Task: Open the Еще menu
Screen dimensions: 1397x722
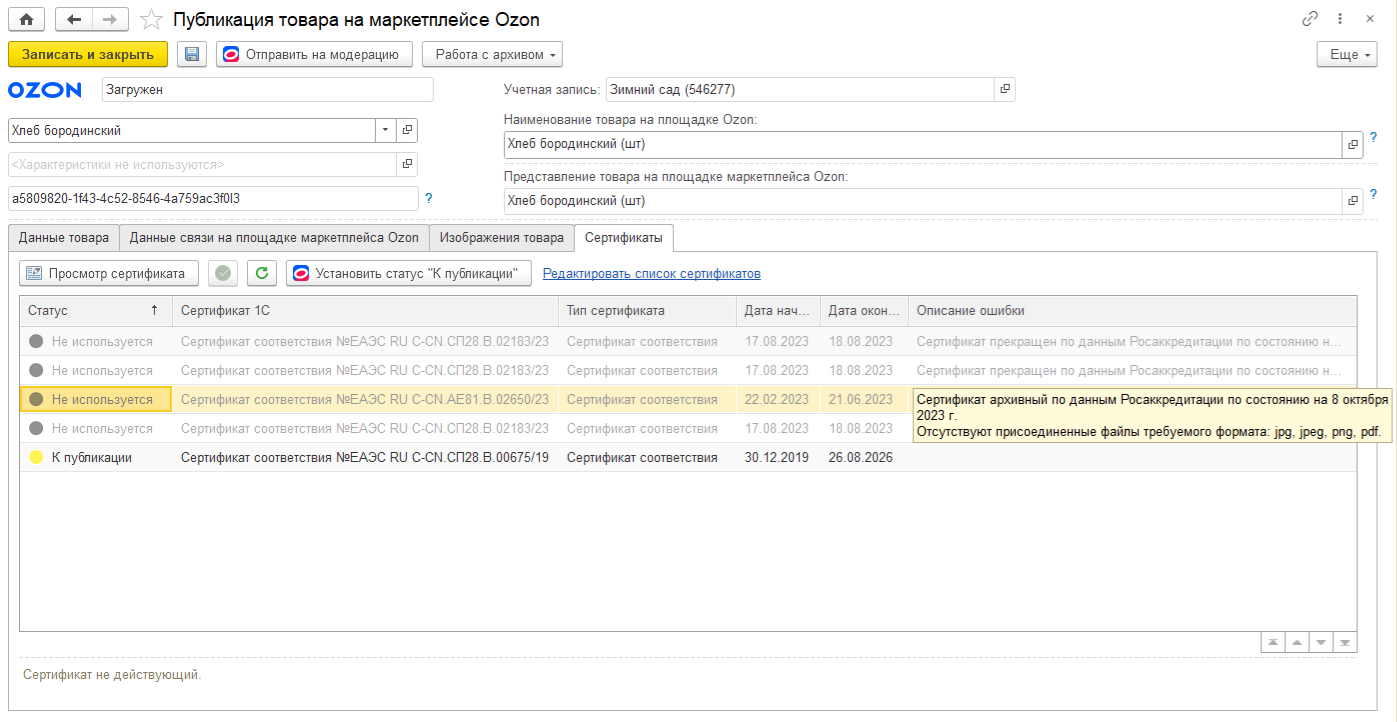Action: pyautogui.click(x=1346, y=54)
